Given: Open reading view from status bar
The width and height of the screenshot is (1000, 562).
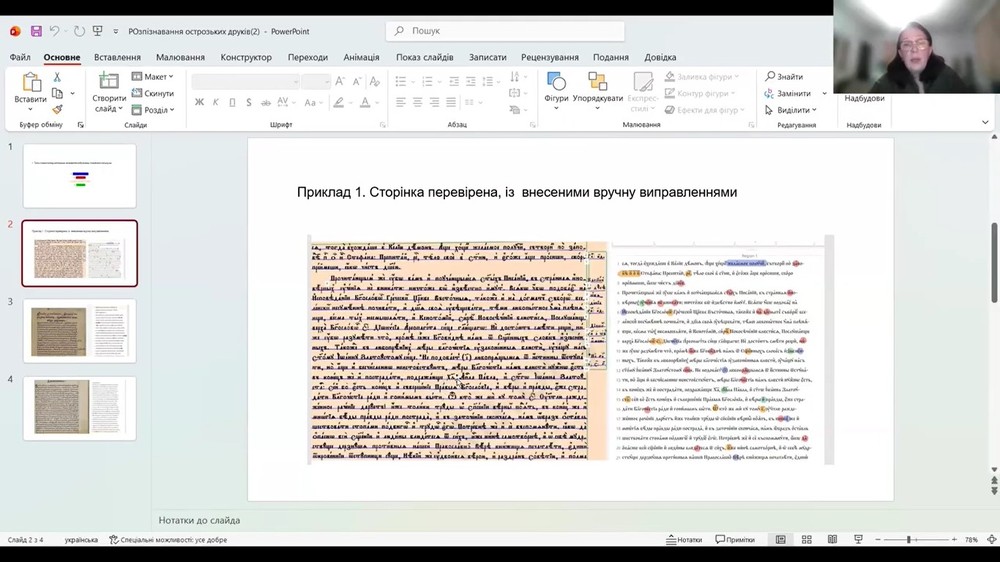Looking at the screenshot, I should coord(832,540).
